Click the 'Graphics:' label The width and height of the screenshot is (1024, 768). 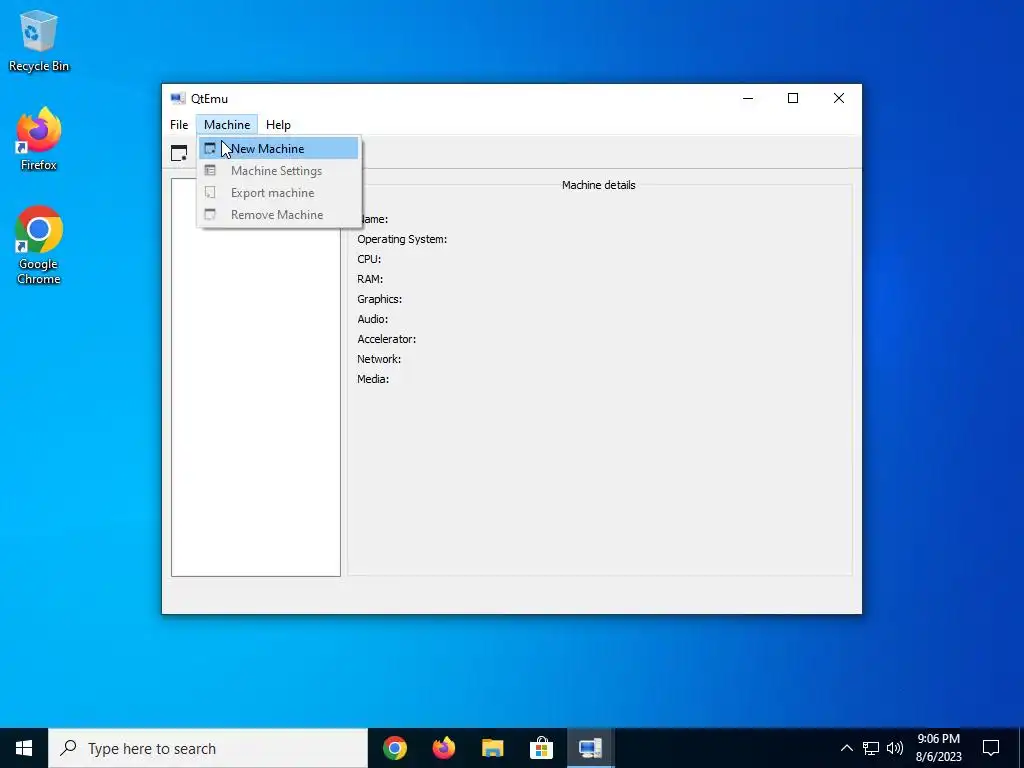coord(379,299)
